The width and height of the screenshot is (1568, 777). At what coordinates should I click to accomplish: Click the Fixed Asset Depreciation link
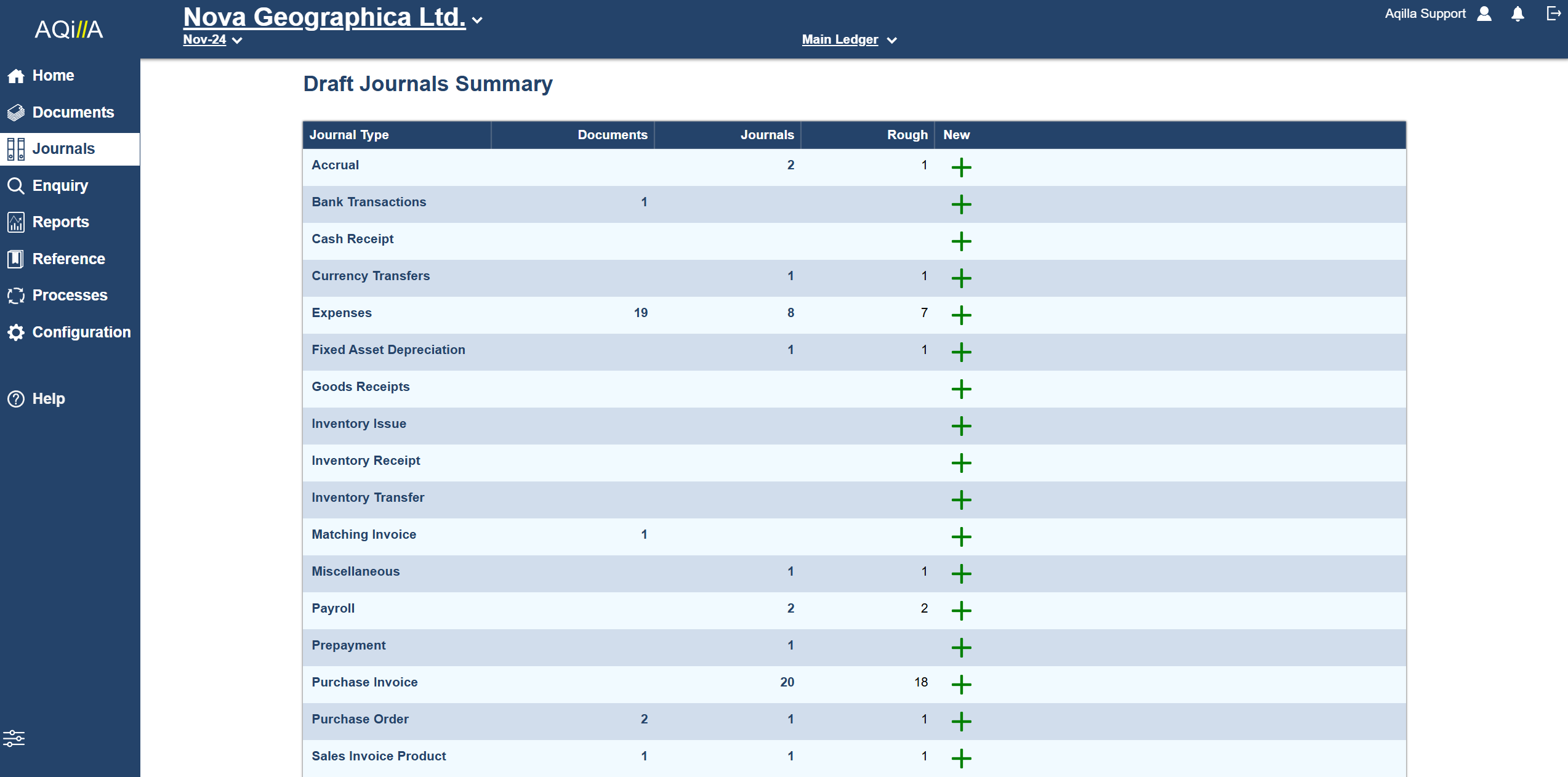point(388,350)
